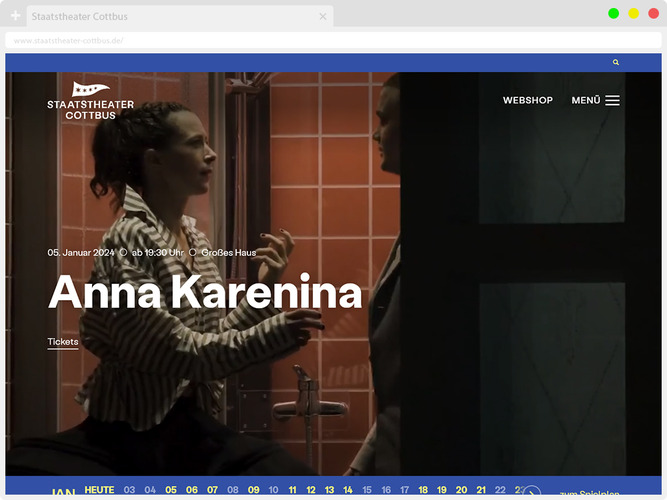Select day 09 in the calendar

point(254,490)
